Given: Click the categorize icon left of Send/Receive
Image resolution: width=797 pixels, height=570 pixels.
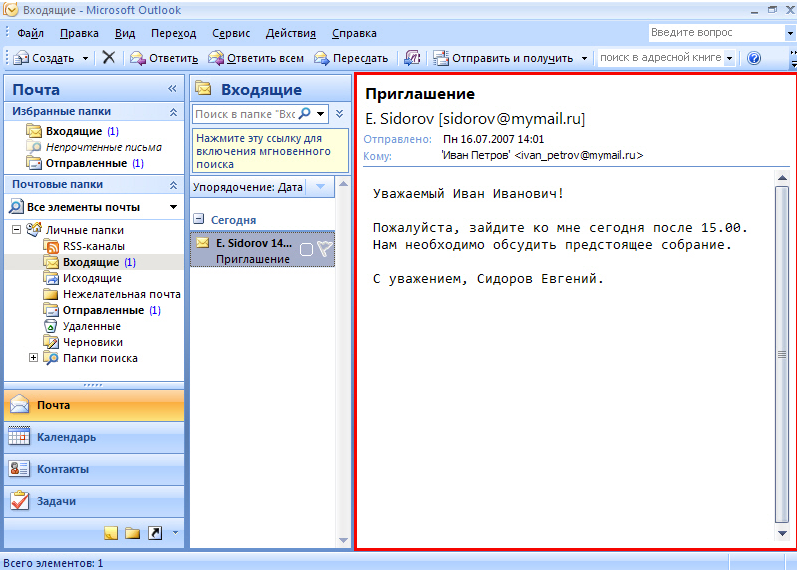Looking at the screenshot, I should (412, 58).
